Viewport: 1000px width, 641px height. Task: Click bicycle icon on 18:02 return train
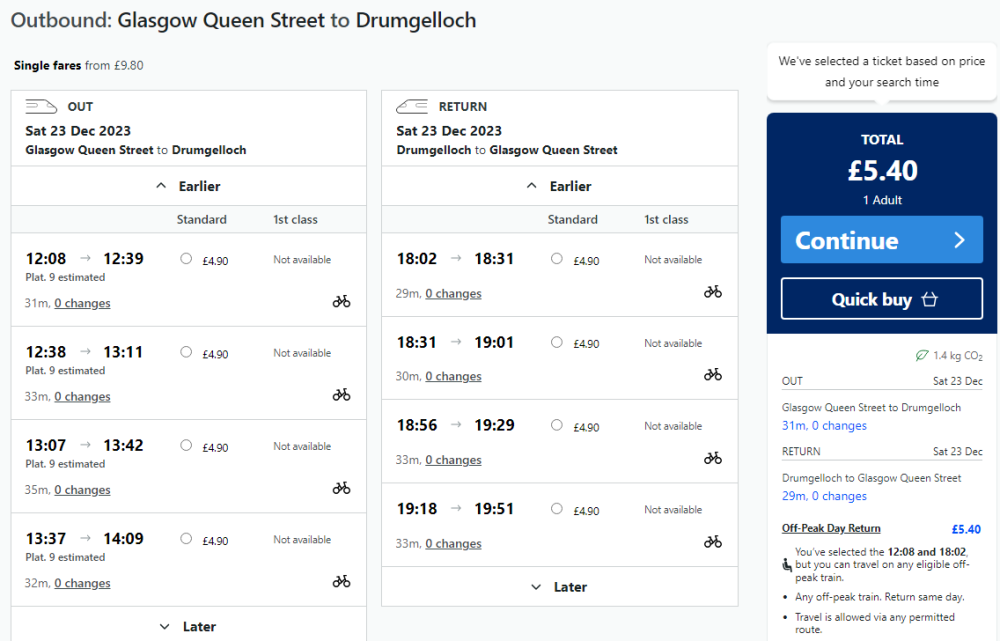712,292
